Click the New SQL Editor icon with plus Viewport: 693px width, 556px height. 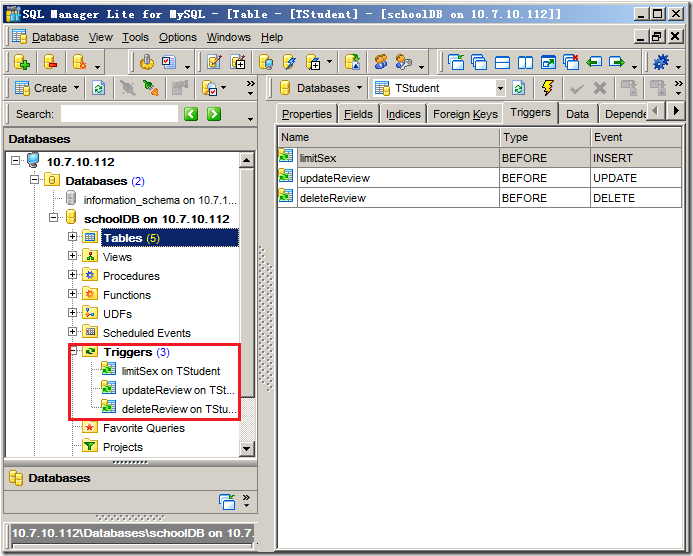click(238, 62)
